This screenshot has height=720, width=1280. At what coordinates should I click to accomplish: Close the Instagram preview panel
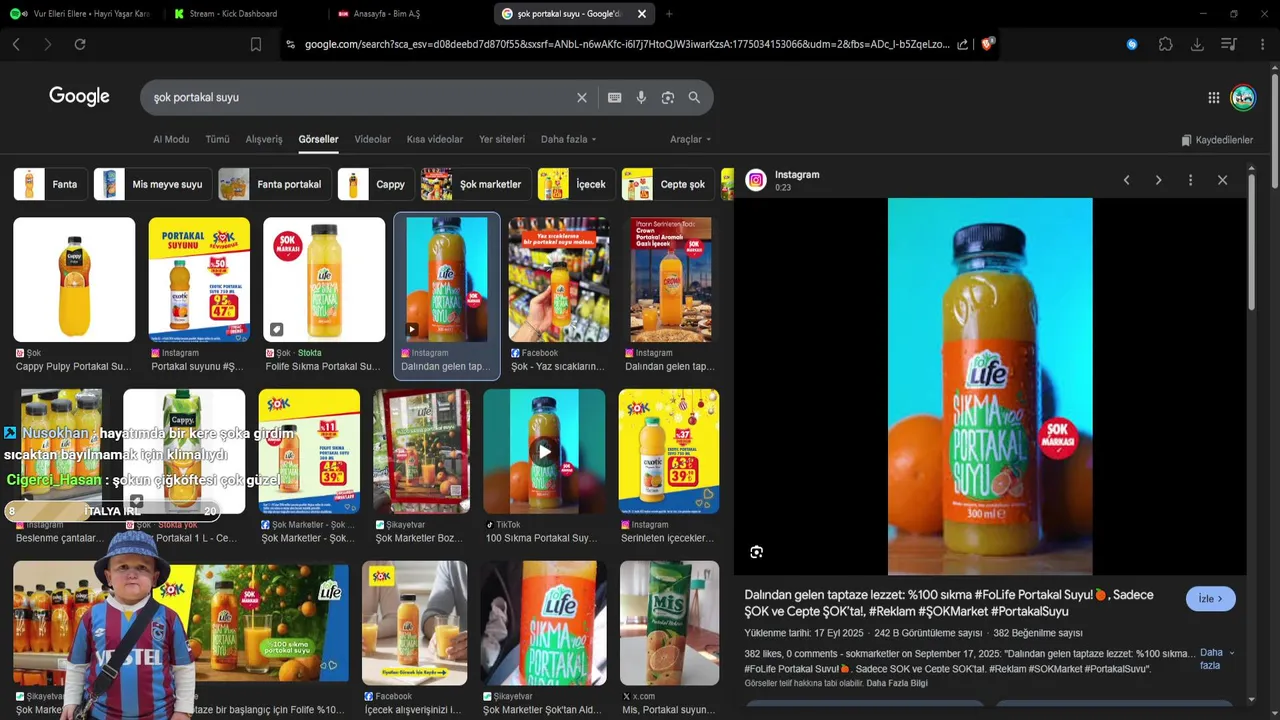1222,180
